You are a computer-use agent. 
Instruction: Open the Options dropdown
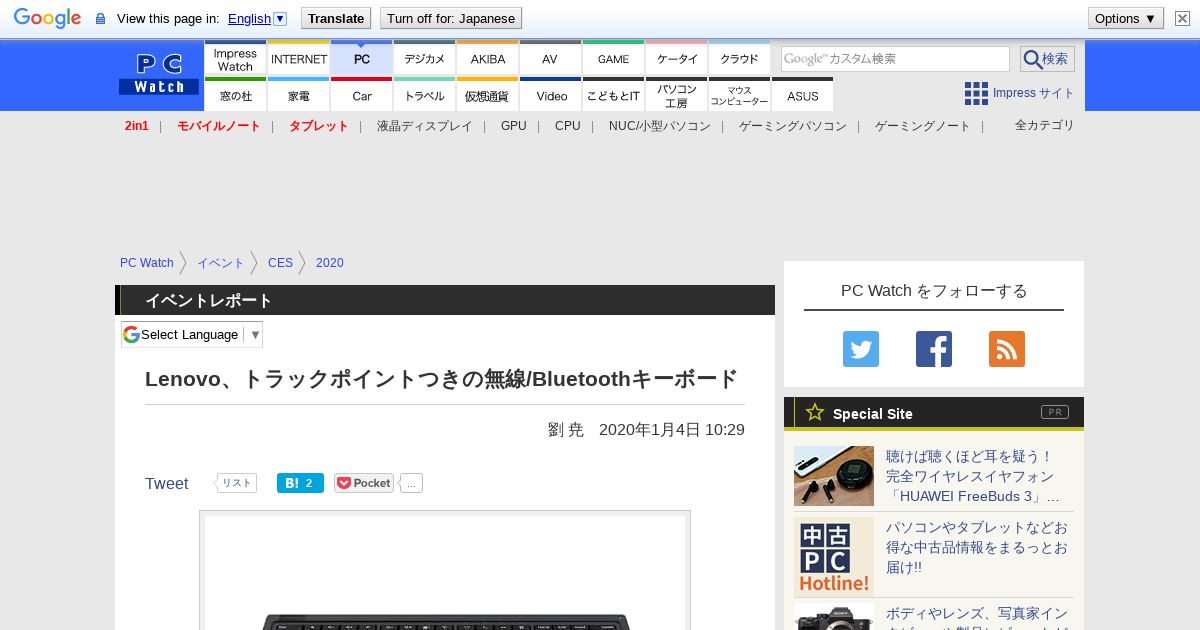click(1125, 18)
